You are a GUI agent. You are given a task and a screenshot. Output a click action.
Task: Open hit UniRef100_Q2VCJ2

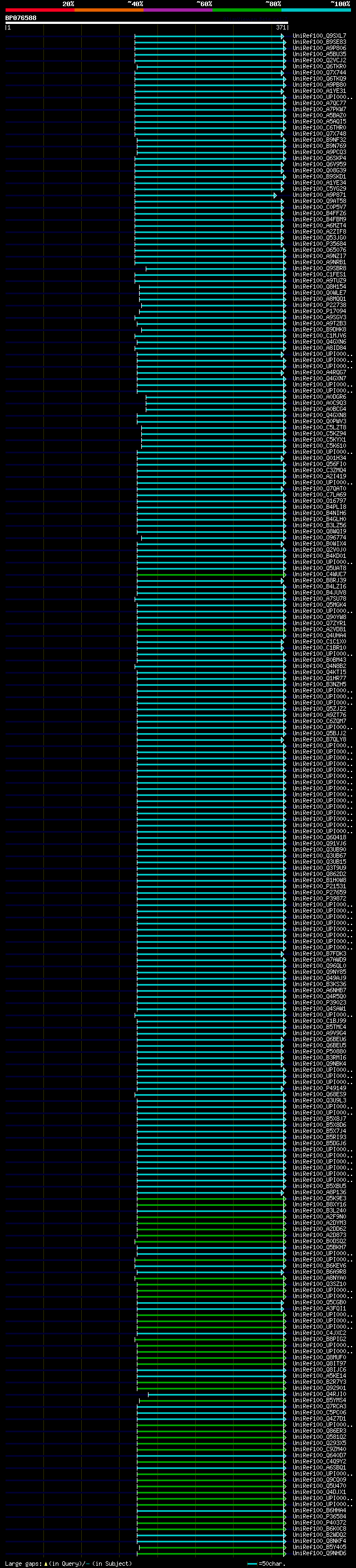(x=319, y=60)
